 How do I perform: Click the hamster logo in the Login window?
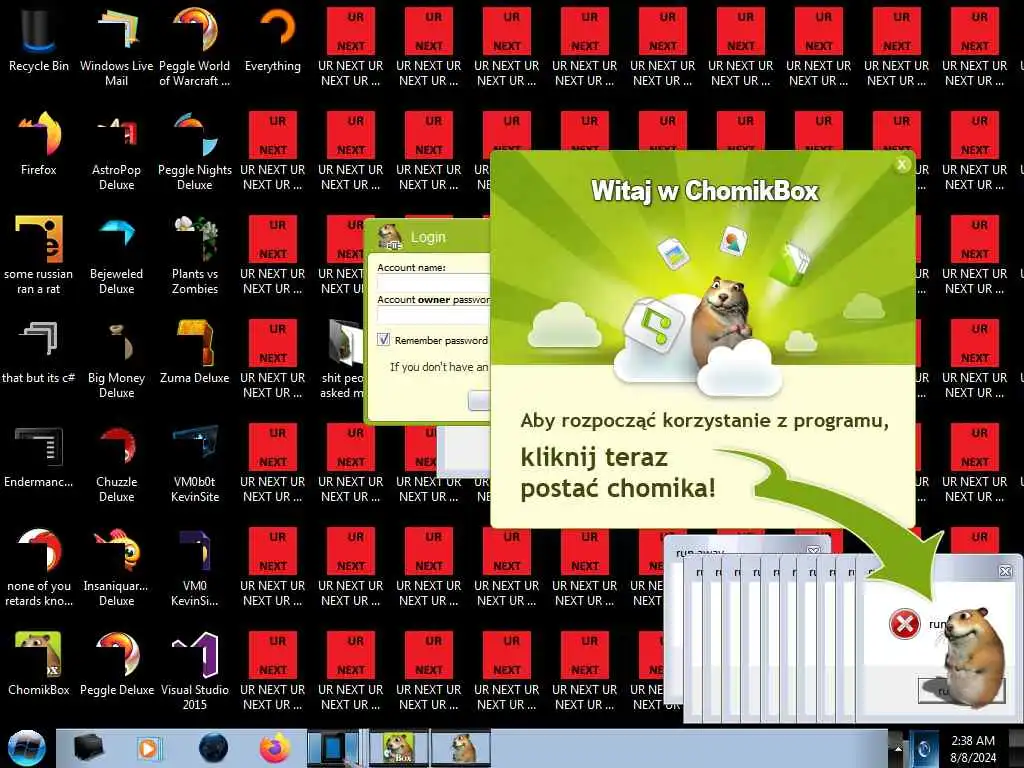coord(391,236)
